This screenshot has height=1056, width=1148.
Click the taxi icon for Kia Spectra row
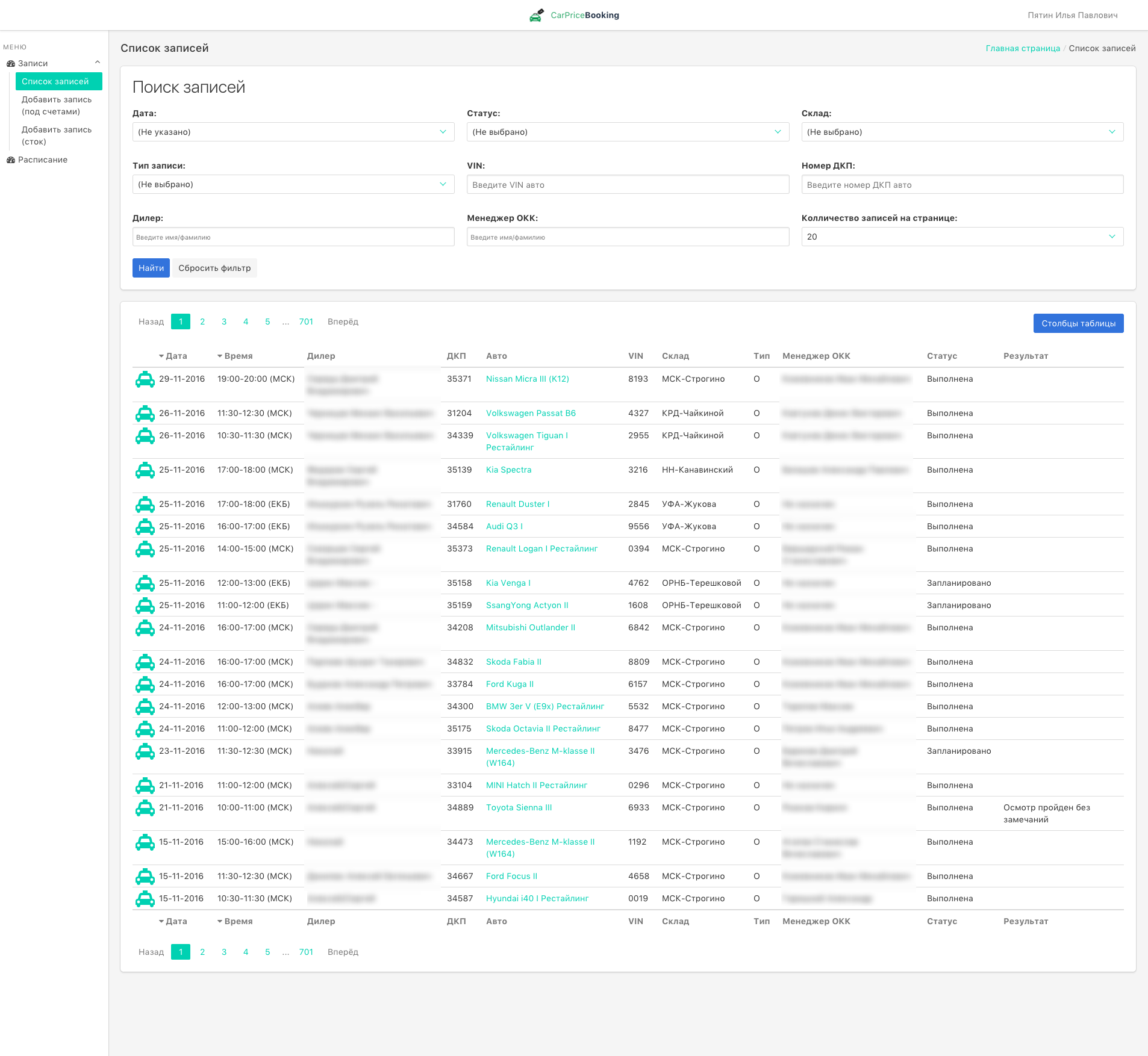coord(145,470)
